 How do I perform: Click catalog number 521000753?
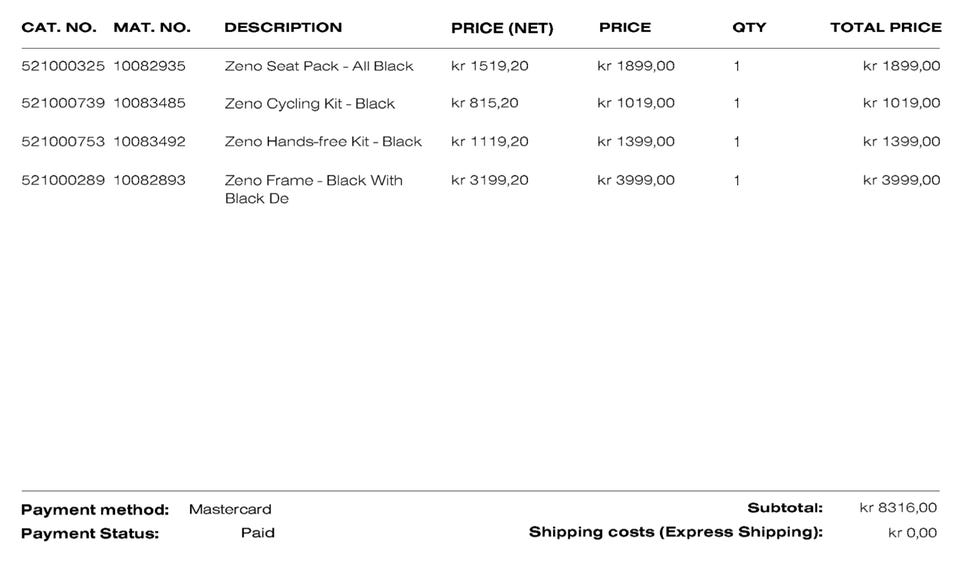(63, 141)
